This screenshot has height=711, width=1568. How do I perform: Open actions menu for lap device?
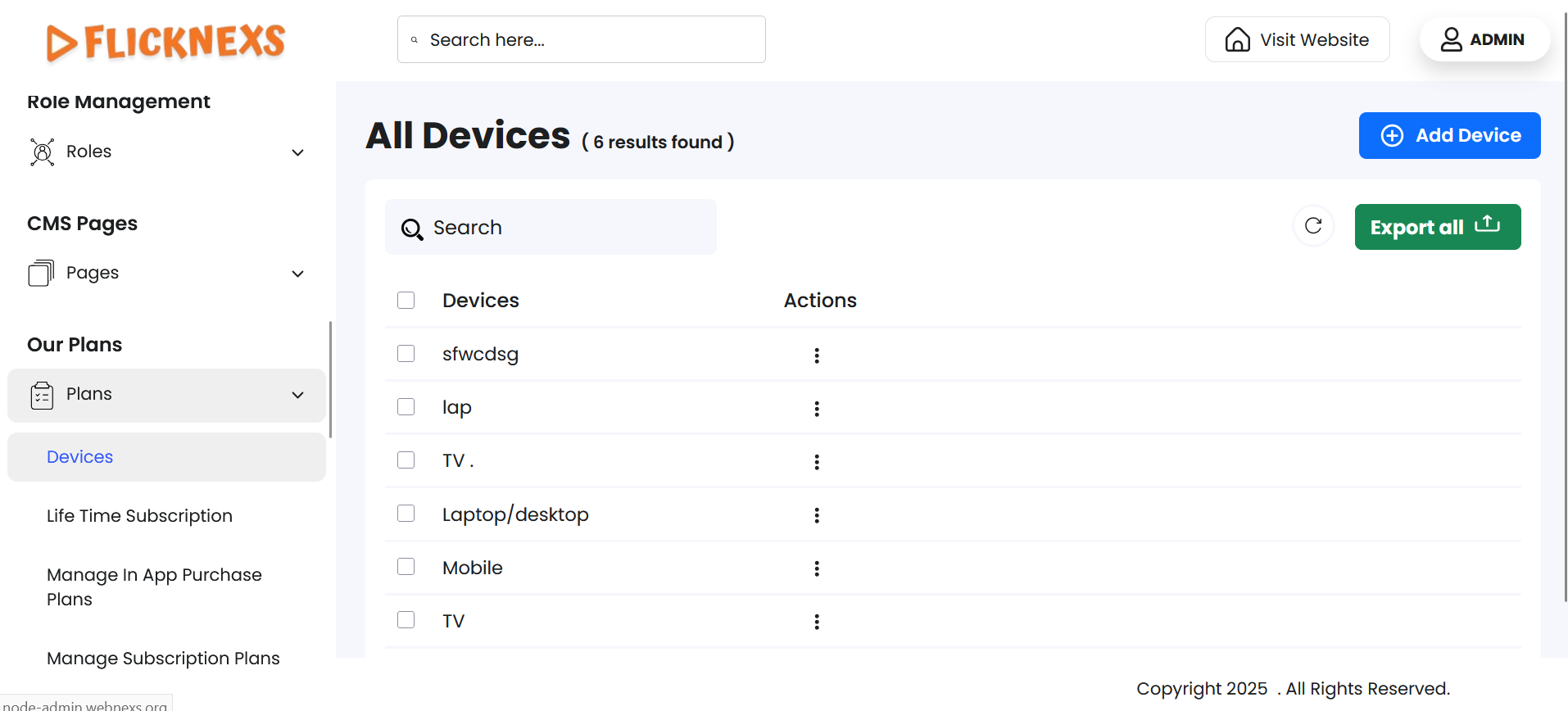[x=817, y=409]
